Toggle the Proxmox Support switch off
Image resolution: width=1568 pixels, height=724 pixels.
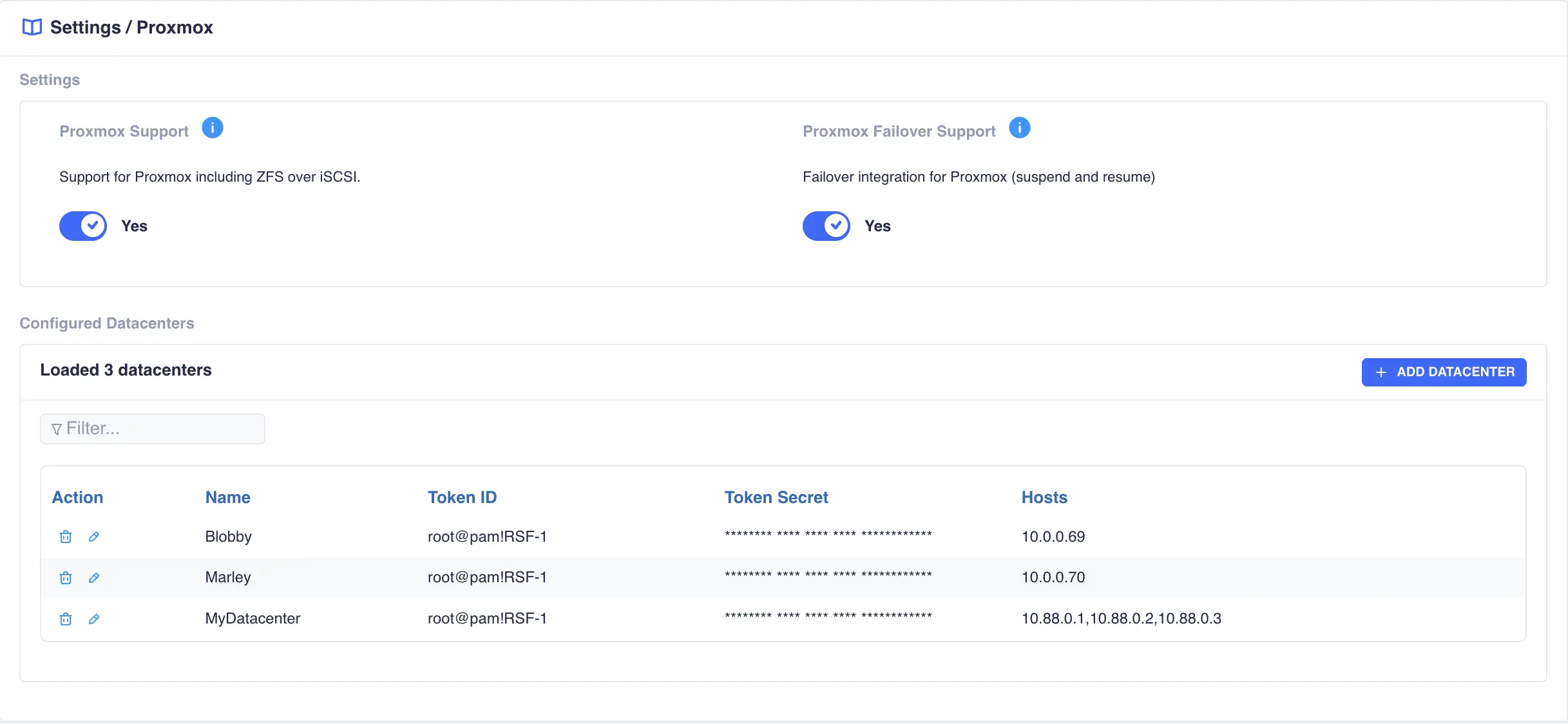(83, 226)
